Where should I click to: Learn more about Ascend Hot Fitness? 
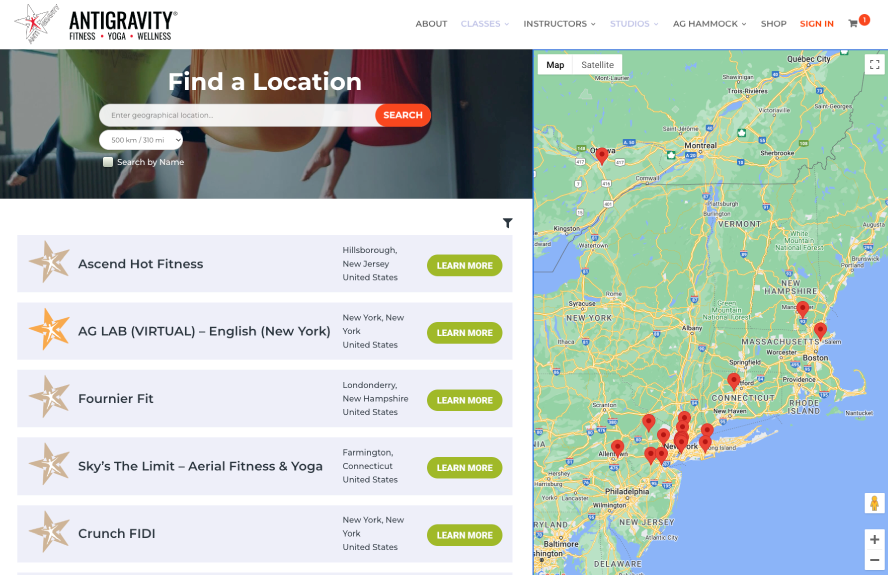pos(464,266)
